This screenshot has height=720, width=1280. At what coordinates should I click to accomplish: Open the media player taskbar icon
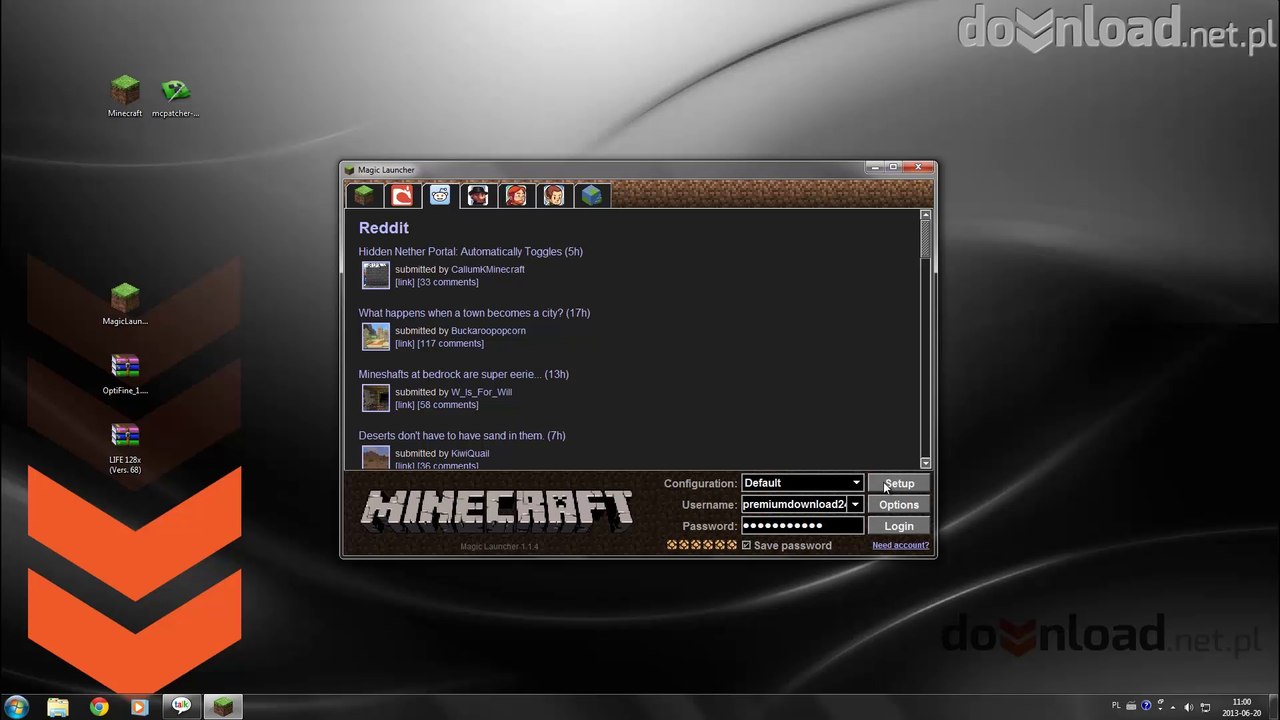[x=140, y=707]
